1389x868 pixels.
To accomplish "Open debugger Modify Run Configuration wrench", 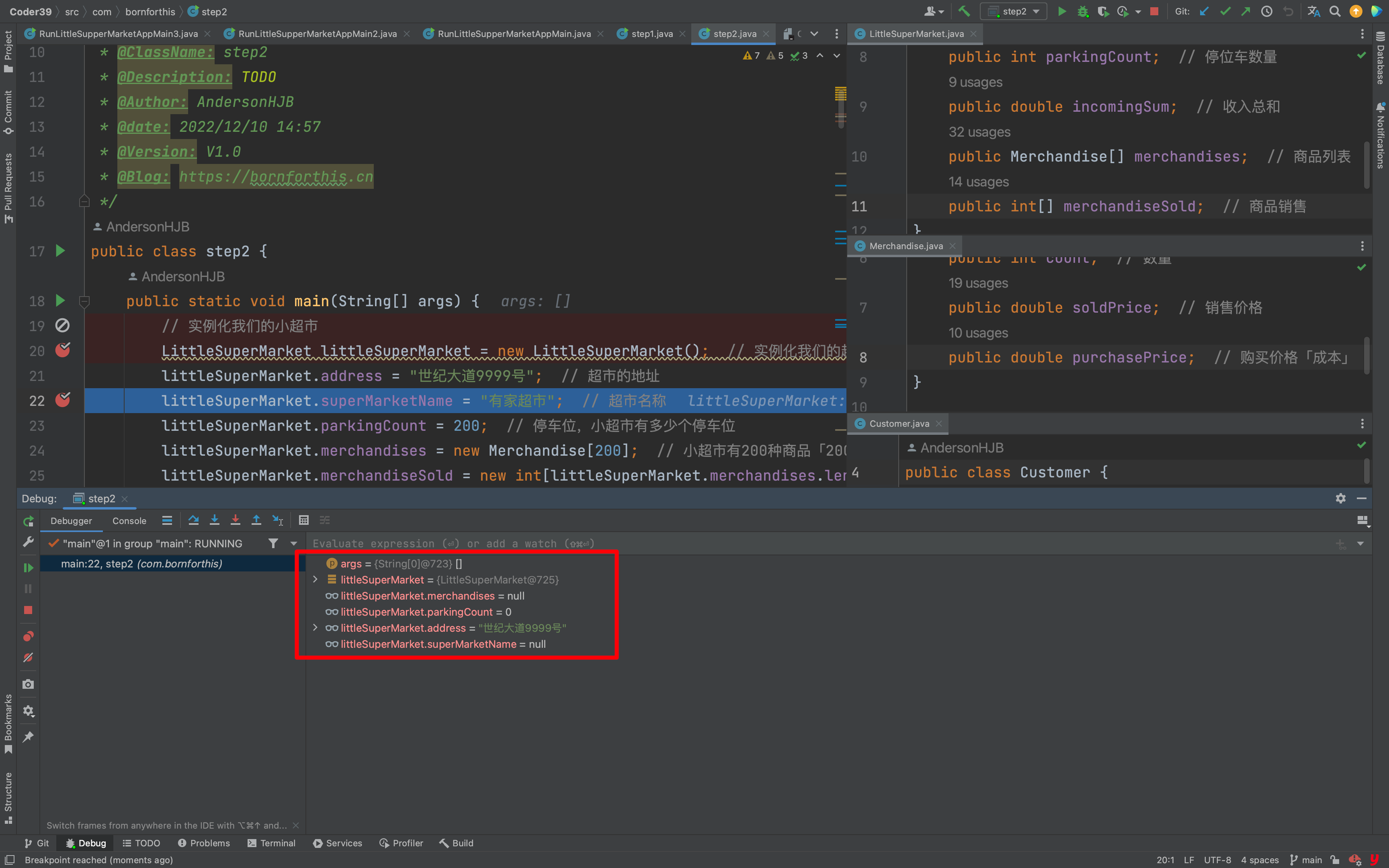I will coord(28,542).
